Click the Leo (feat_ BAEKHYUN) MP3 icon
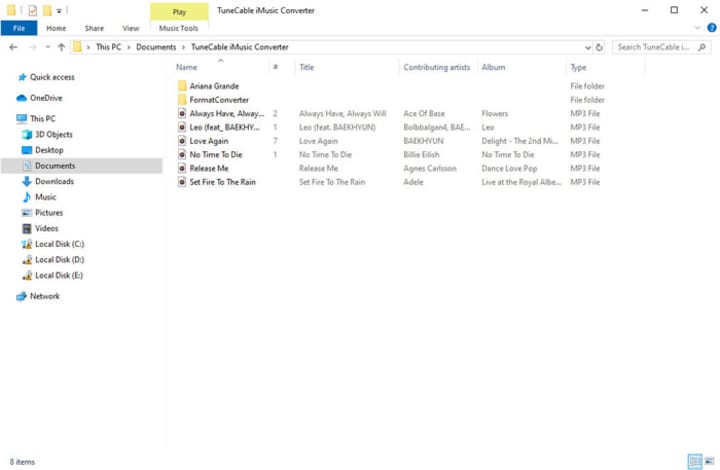Screen dimensions: 720x470 click(x=182, y=127)
